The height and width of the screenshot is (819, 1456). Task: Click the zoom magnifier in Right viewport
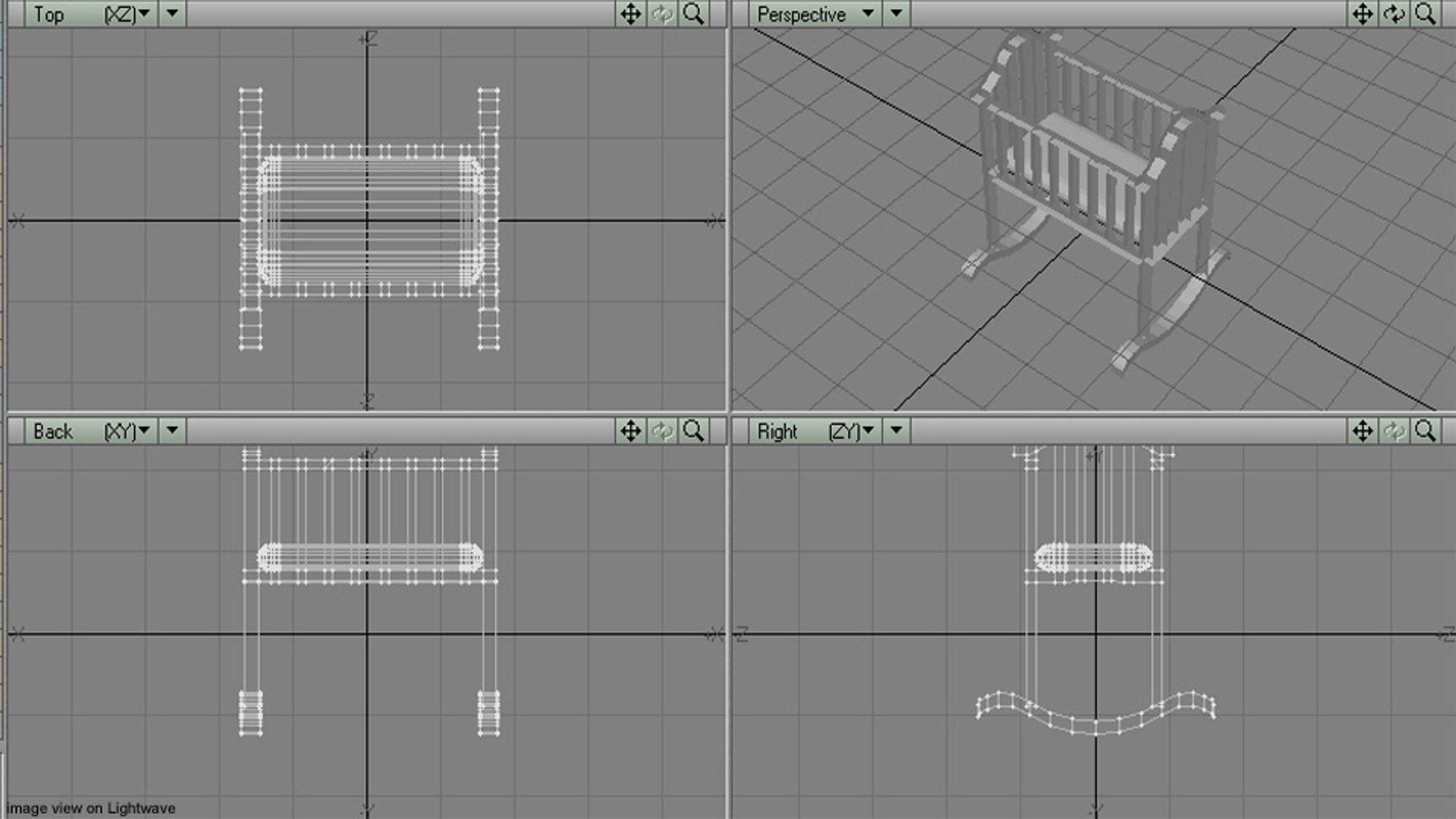pyautogui.click(x=1426, y=431)
